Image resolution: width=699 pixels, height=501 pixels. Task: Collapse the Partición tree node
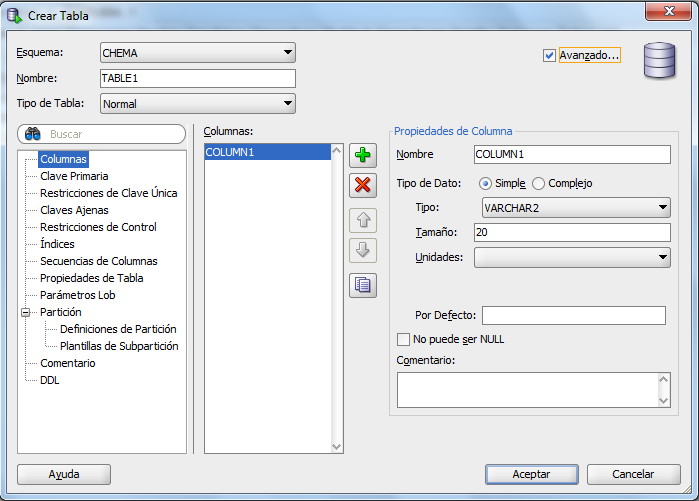coord(25,312)
